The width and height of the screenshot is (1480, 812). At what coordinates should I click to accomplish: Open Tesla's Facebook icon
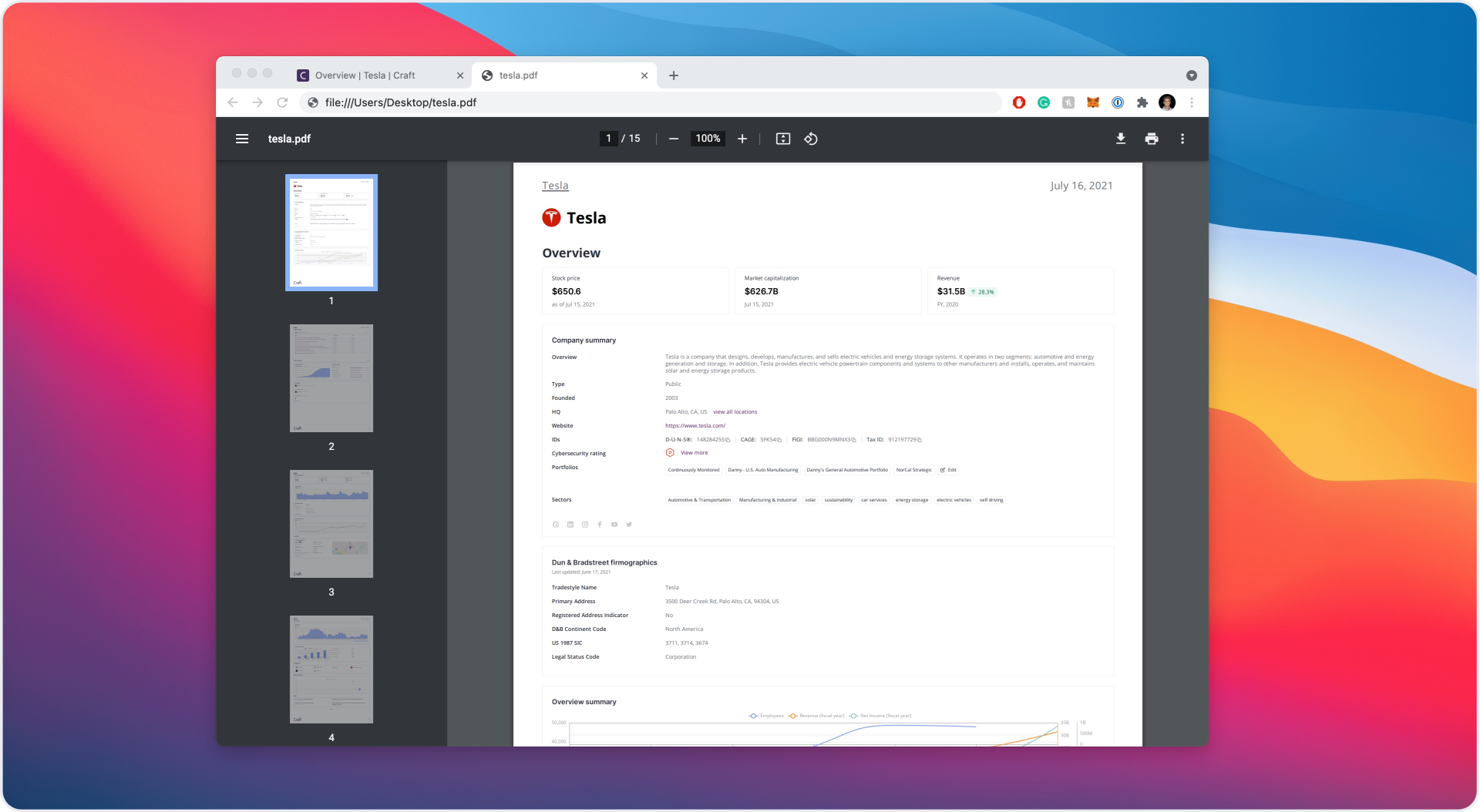tap(600, 525)
